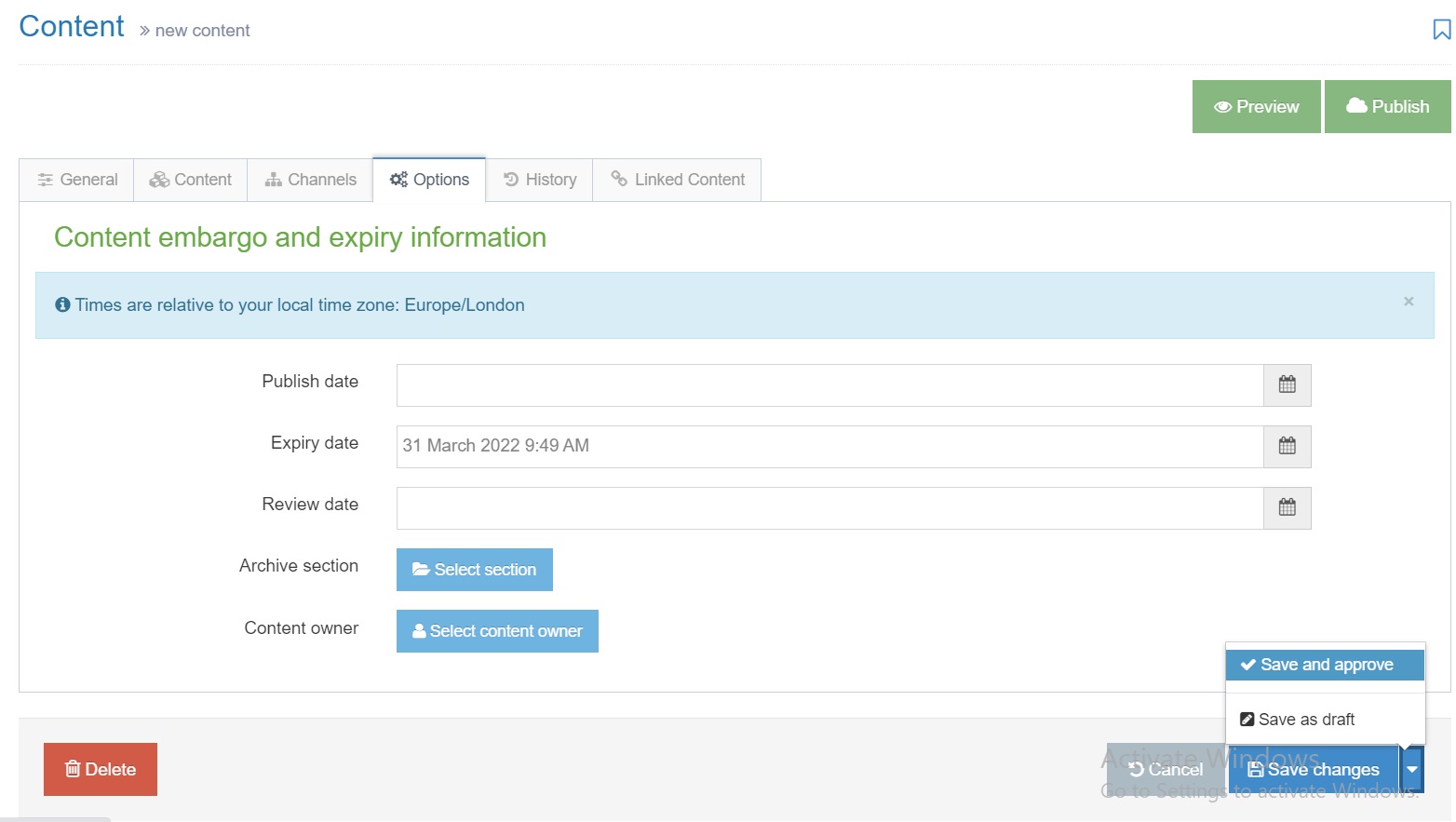The height and width of the screenshot is (822, 1456).
Task: Click the Cancel button
Action: 1165,769
